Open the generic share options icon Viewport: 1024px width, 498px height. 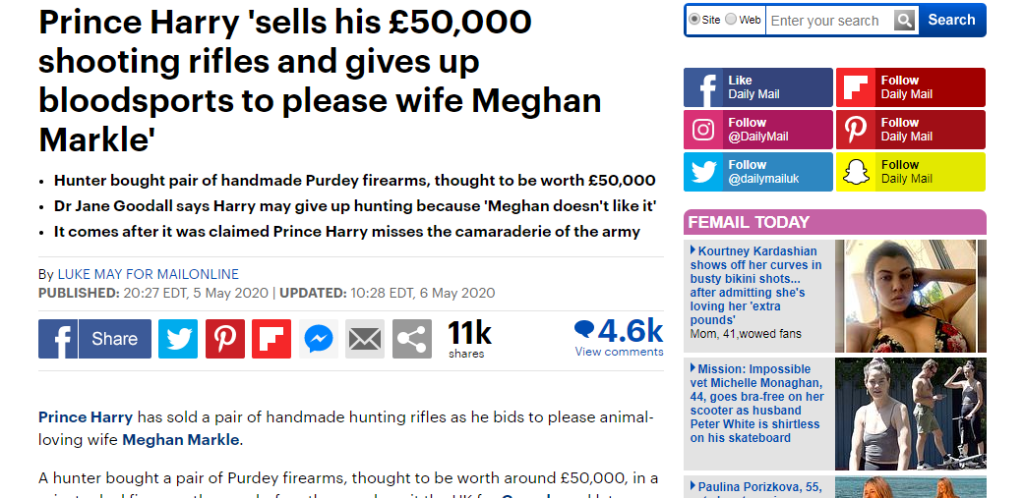[412, 339]
